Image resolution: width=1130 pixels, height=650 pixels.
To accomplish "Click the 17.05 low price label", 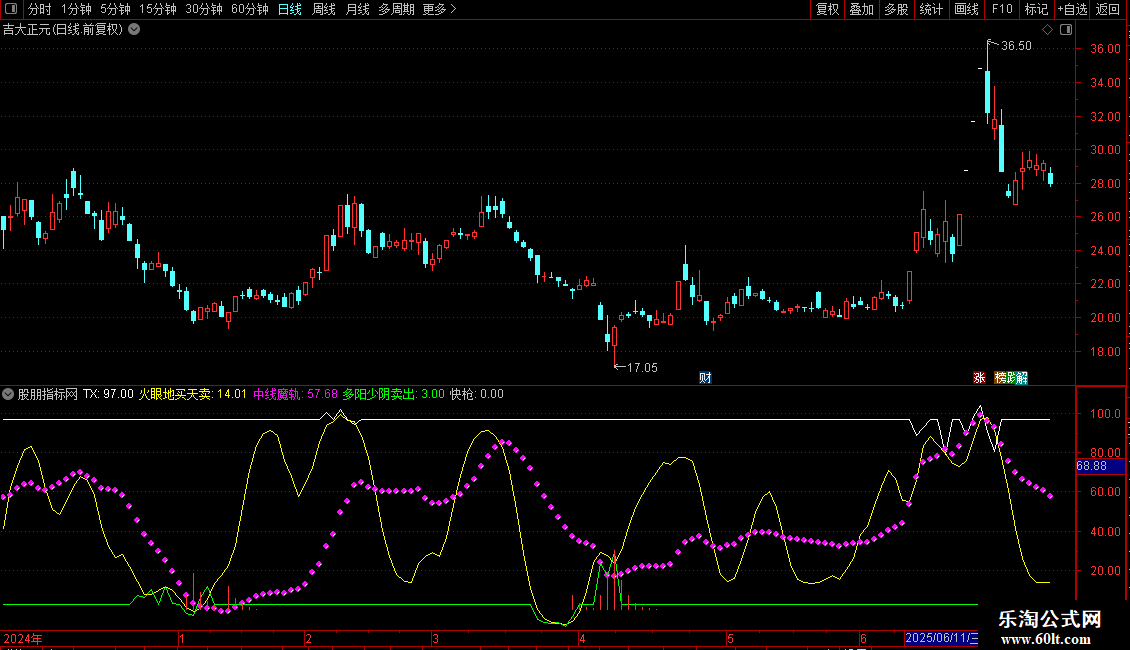I will click(x=642, y=368).
